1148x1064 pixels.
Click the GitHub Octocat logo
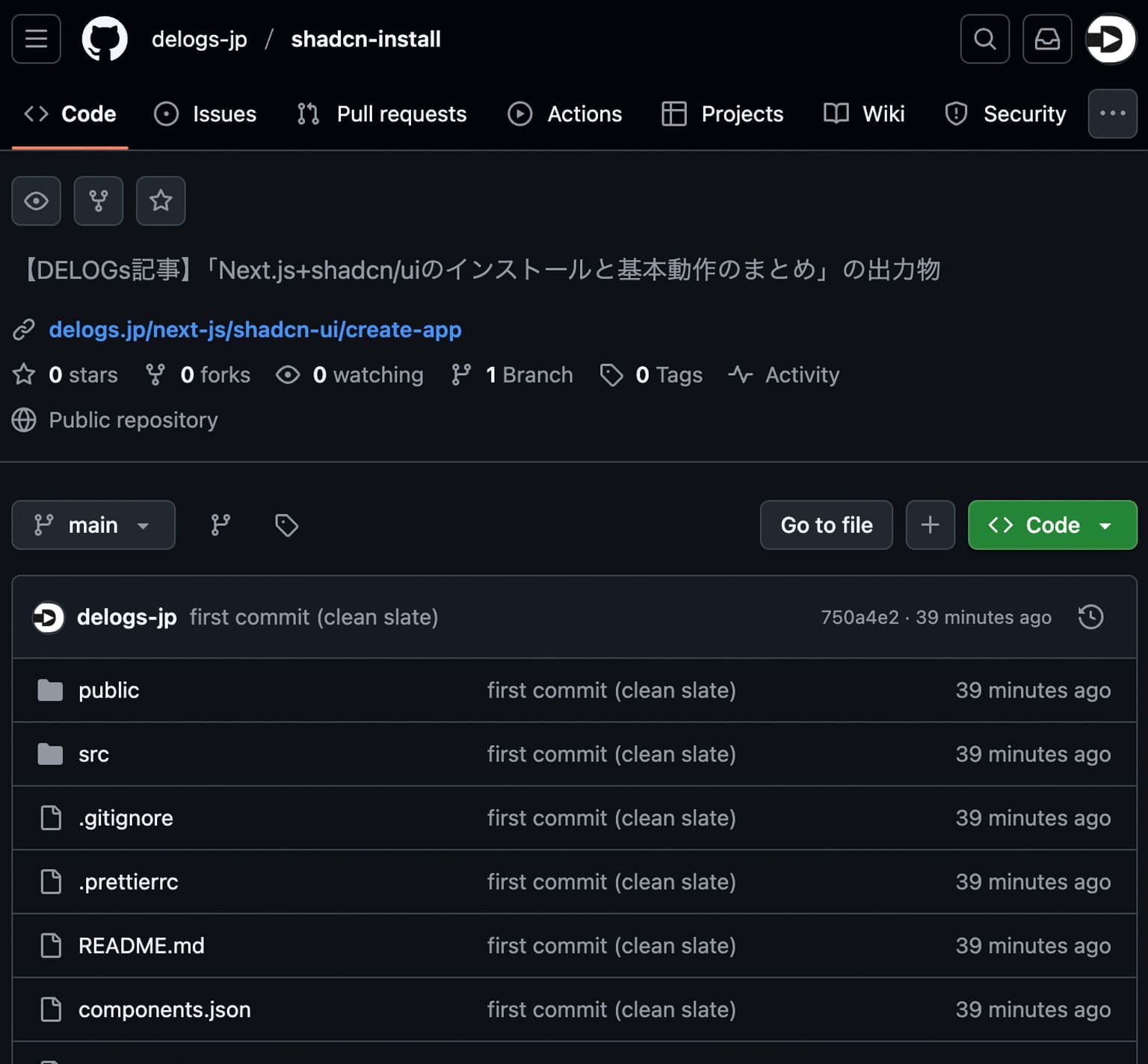coord(105,39)
